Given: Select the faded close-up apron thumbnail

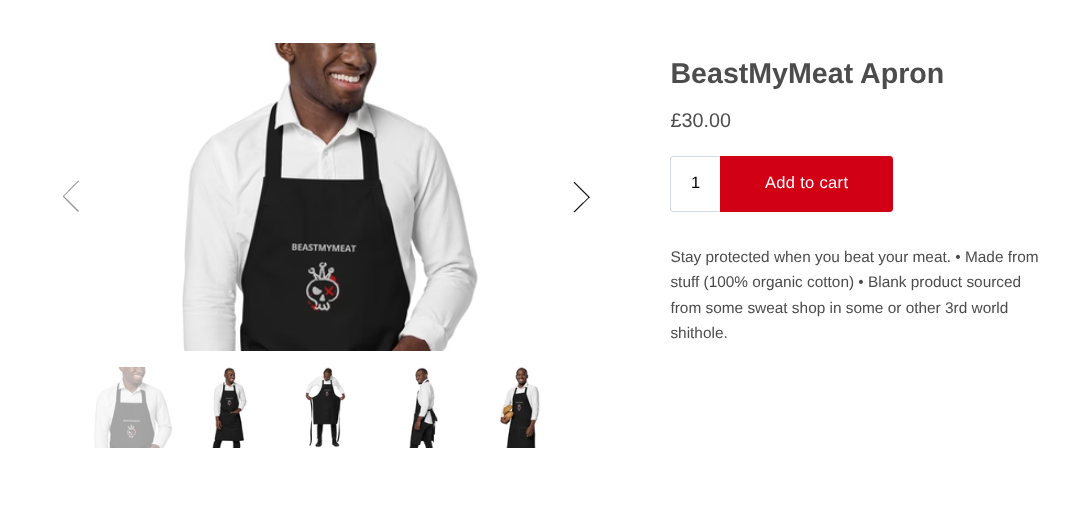Looking at the screenshot, I should click(133, 407).
